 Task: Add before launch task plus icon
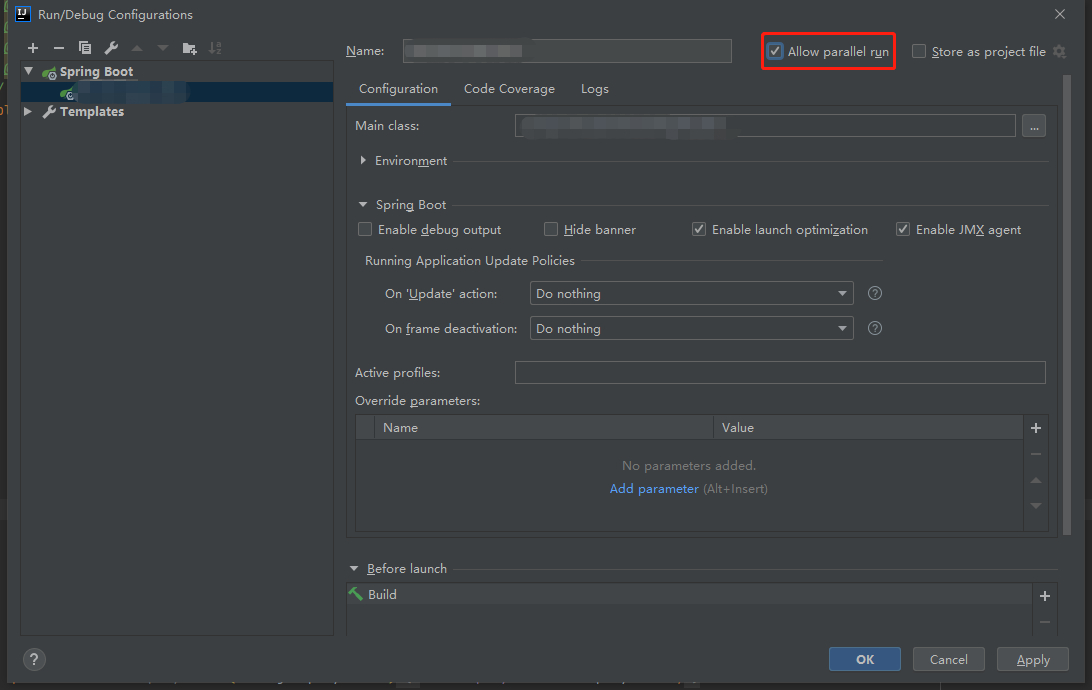(x=1045, y=596)
